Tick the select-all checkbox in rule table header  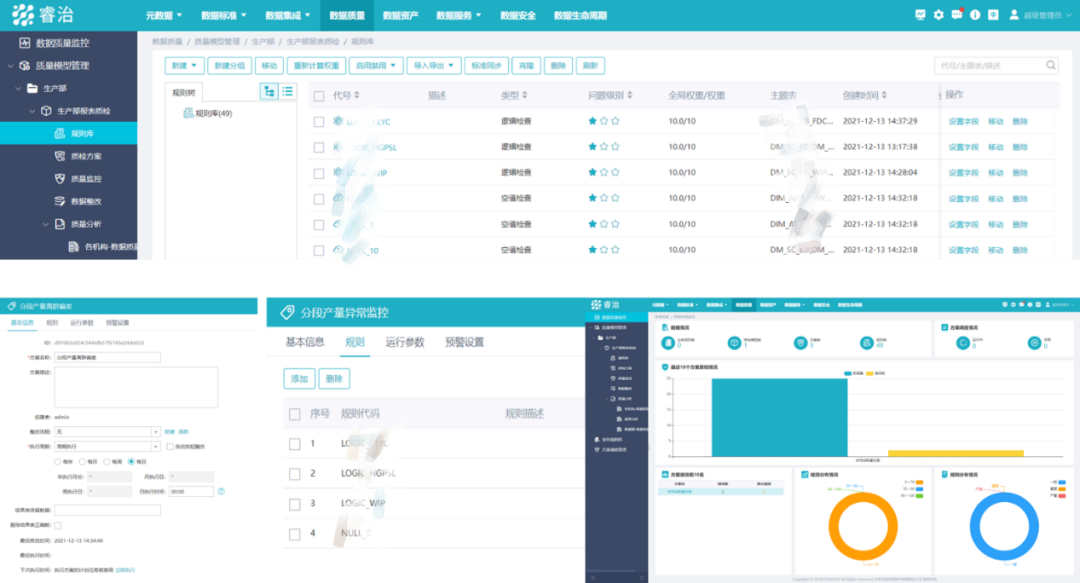[318, 96]
